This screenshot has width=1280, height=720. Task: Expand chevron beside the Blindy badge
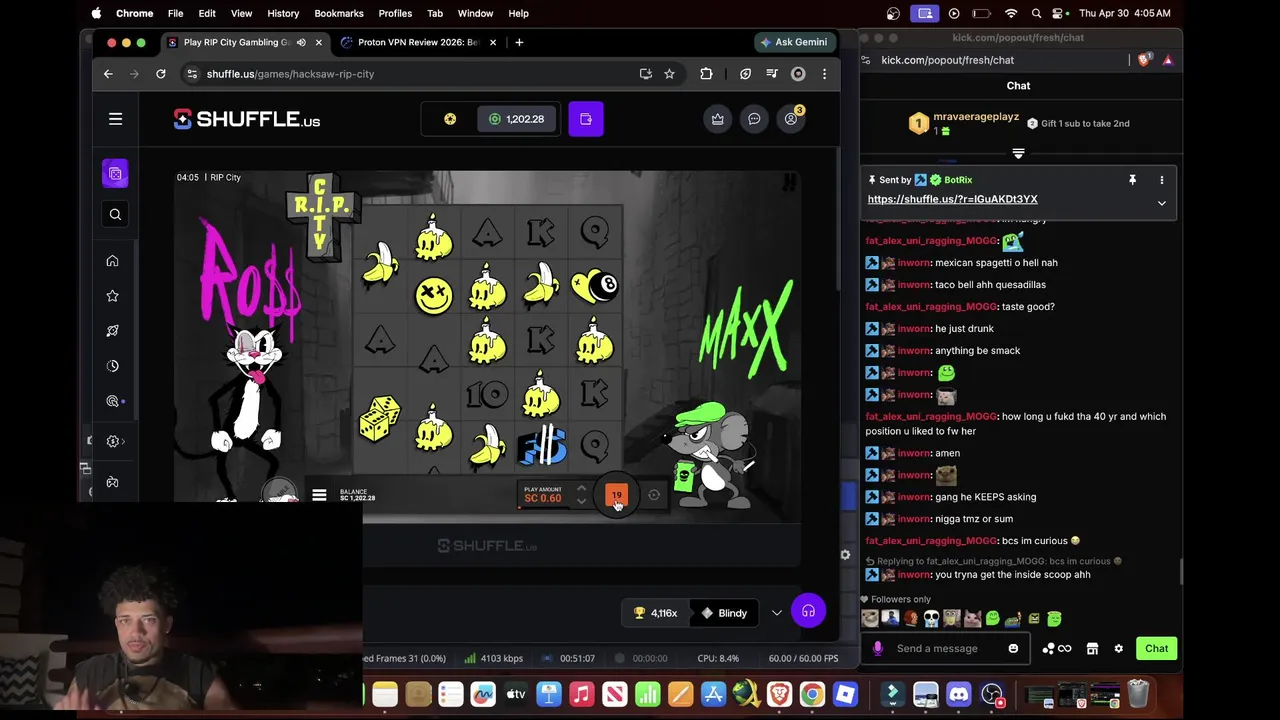point(777,613)
